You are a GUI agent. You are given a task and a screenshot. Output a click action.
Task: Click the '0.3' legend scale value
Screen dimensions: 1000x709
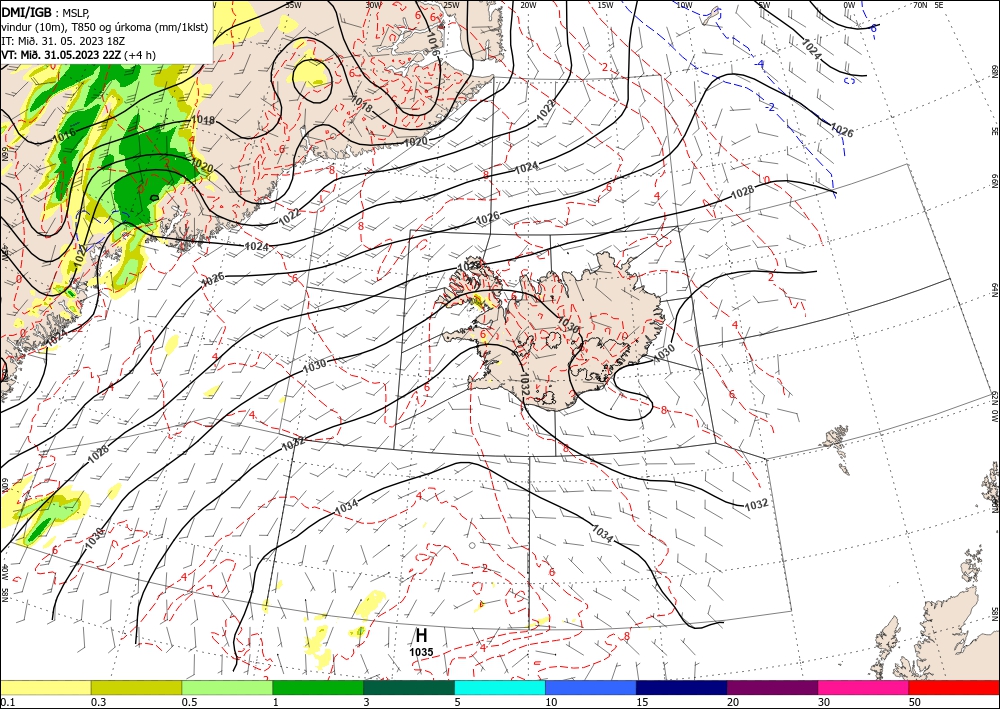point(98,701)
